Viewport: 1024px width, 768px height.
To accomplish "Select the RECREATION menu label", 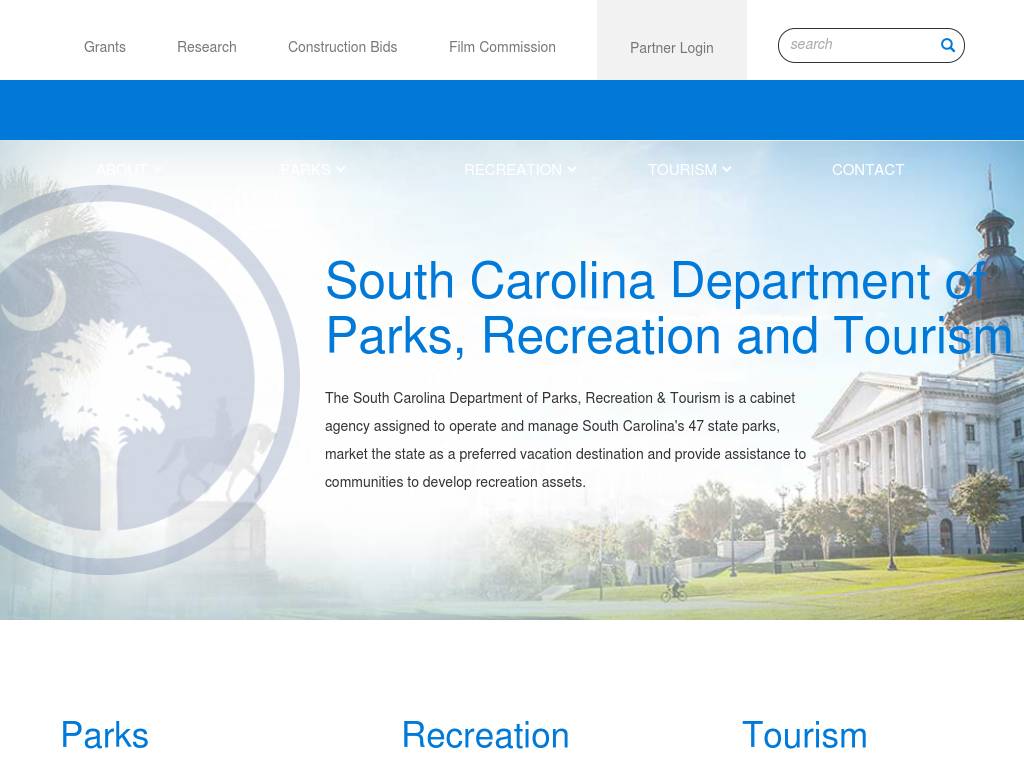I will tap(512, 170).
